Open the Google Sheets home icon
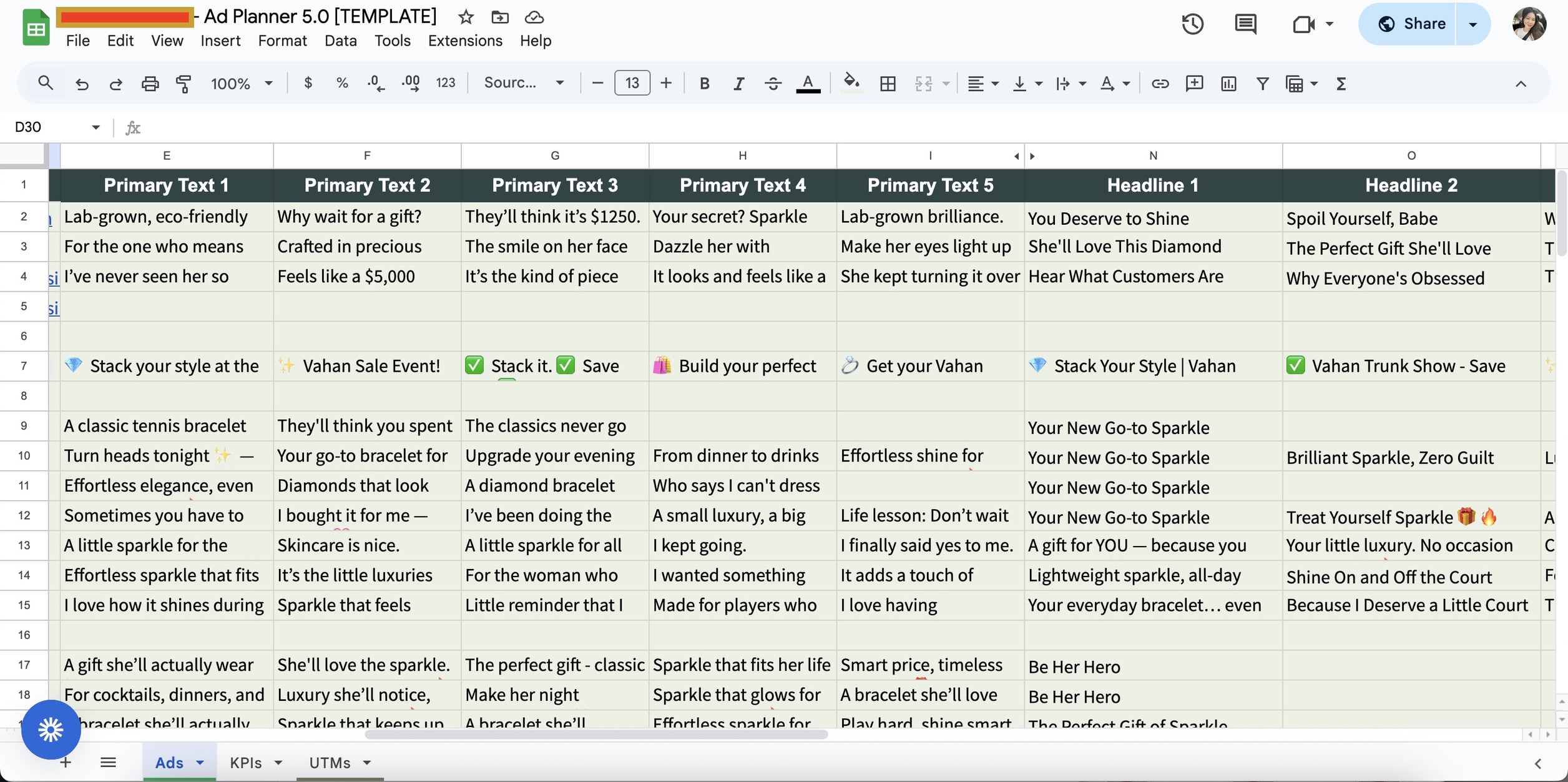Screen dimensions: 1568x782 [x=36, y=28]
